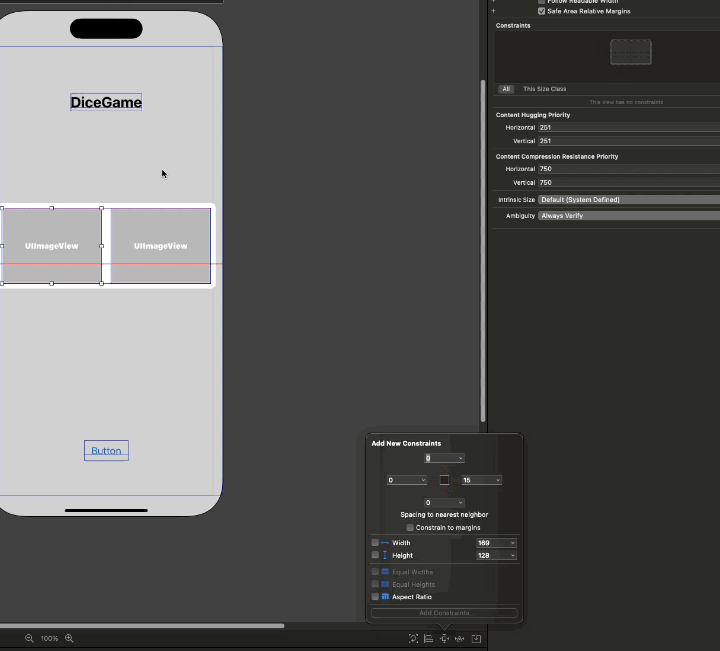Select the DiceGame label on canvas
Screen dimensions: 720x651
pos(106,102)
